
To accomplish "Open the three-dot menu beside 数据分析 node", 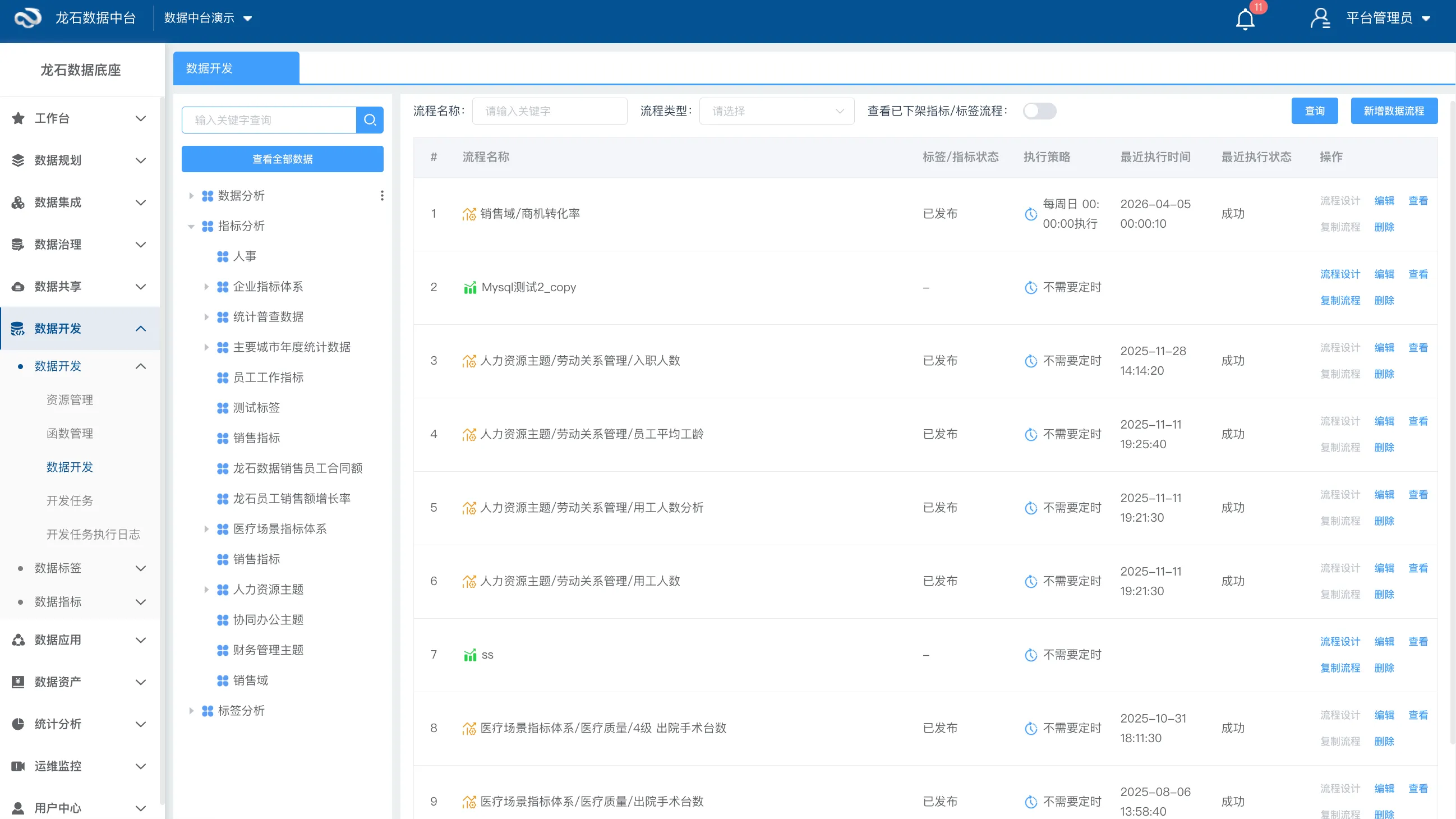I will [x=382, y=196].
